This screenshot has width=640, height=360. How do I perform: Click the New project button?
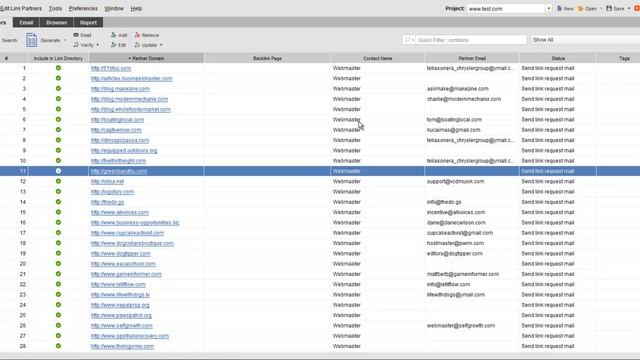(x=565, y=9)
